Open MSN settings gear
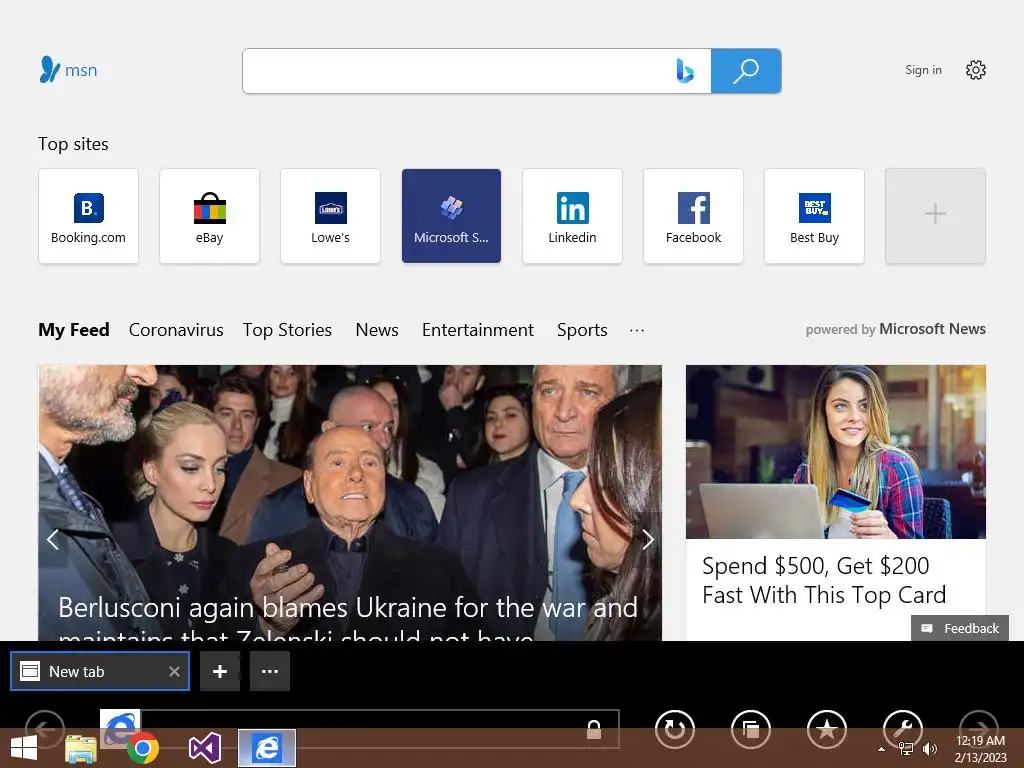 pos(976,70)
